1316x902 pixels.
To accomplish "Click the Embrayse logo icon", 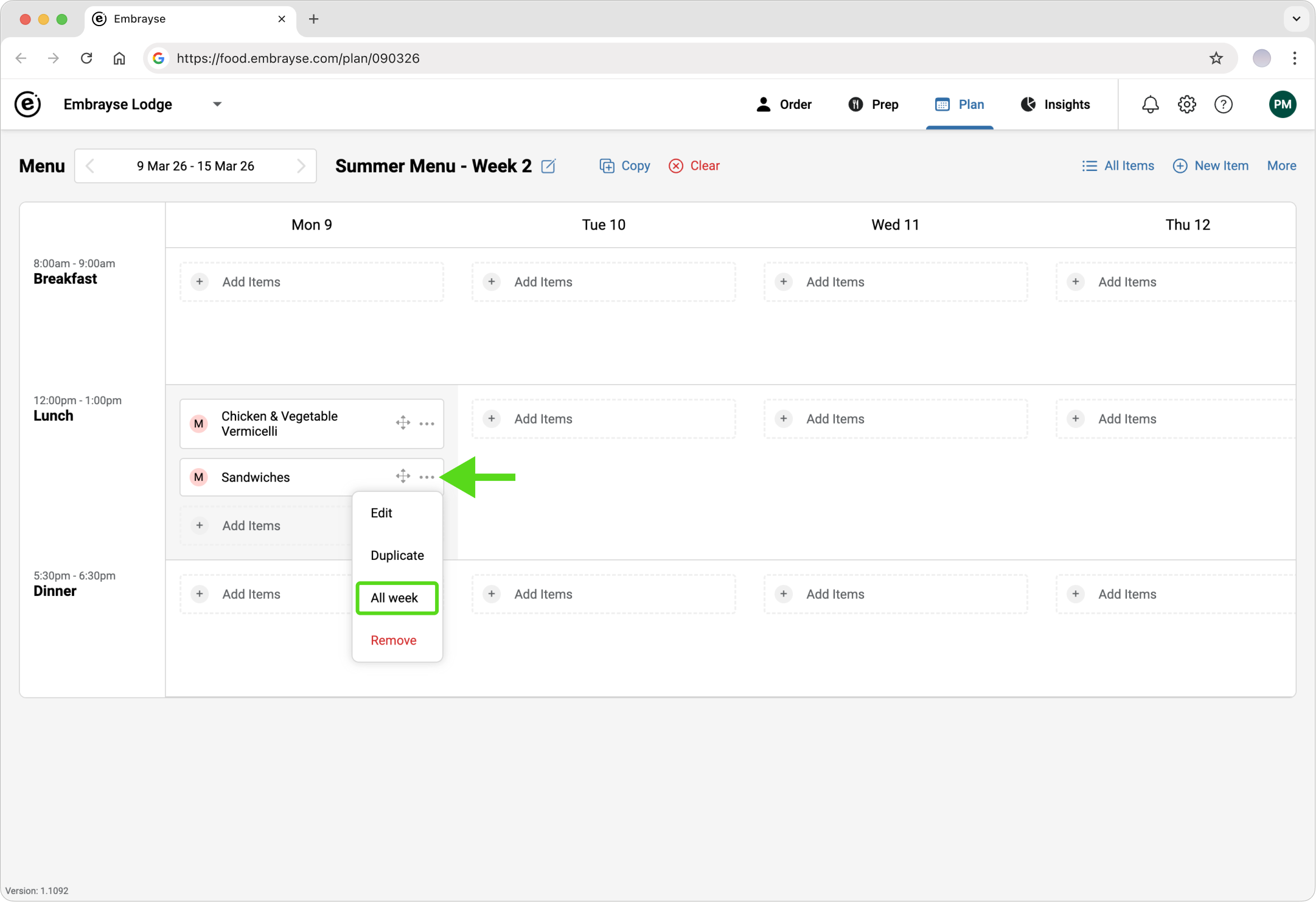I will coord(28,105).
